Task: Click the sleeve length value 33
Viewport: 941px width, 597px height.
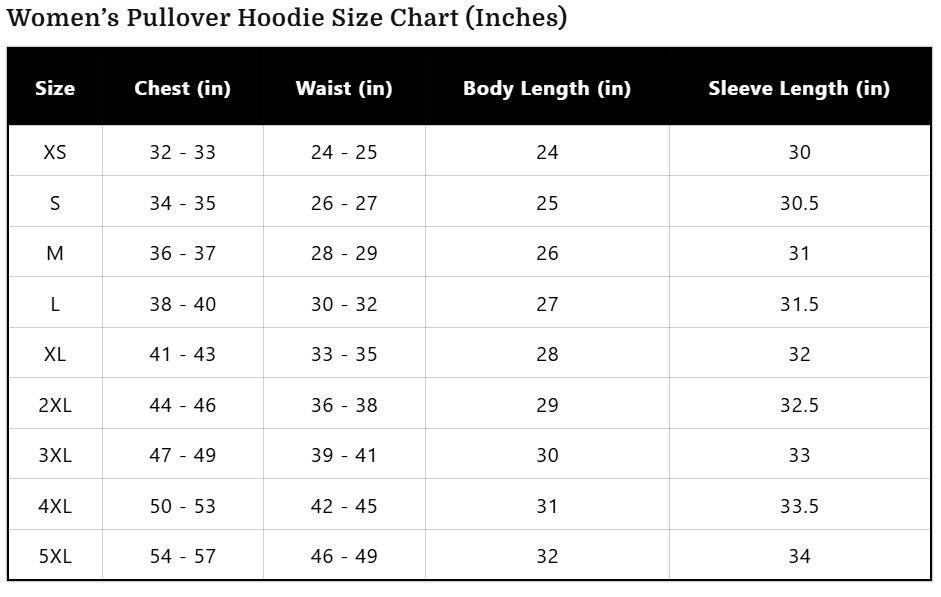Action: [799, 455]
